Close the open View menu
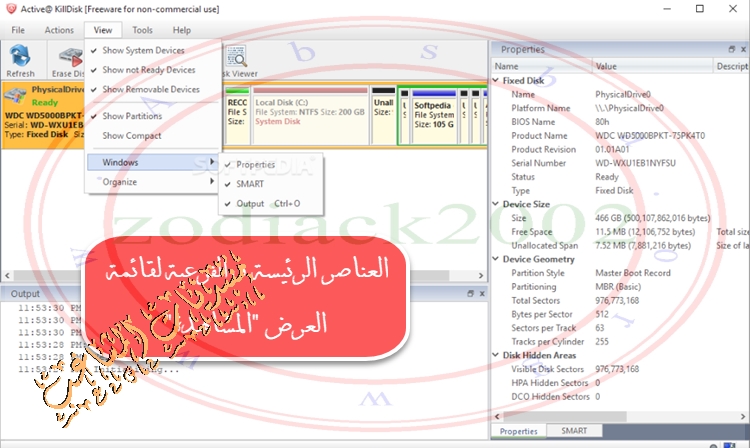The height and width of the screenshot is (448, 750). [x=103, y=30]
